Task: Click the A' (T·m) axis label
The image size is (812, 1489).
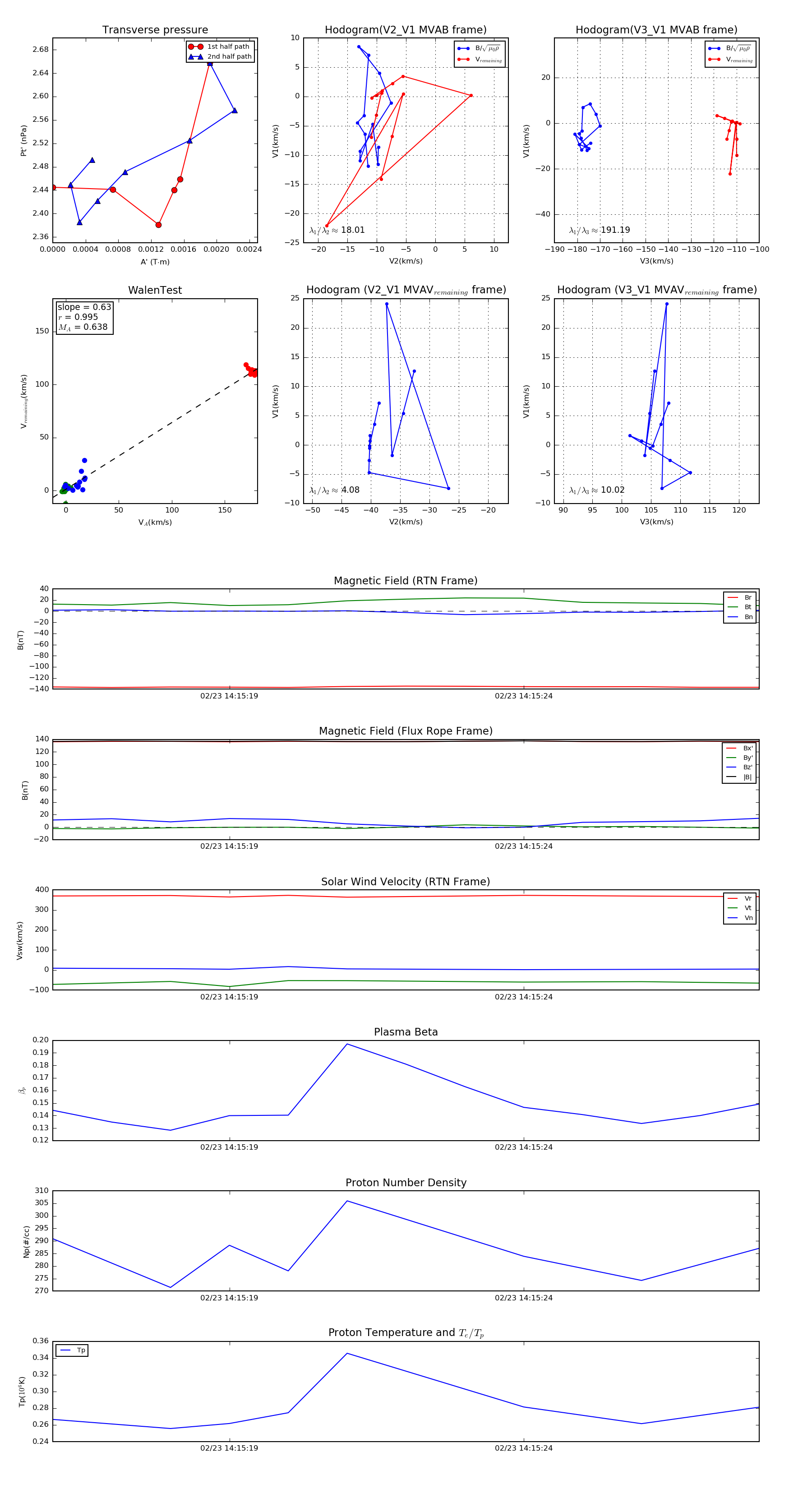Action: pyautogui.click(x=155, y=262)
